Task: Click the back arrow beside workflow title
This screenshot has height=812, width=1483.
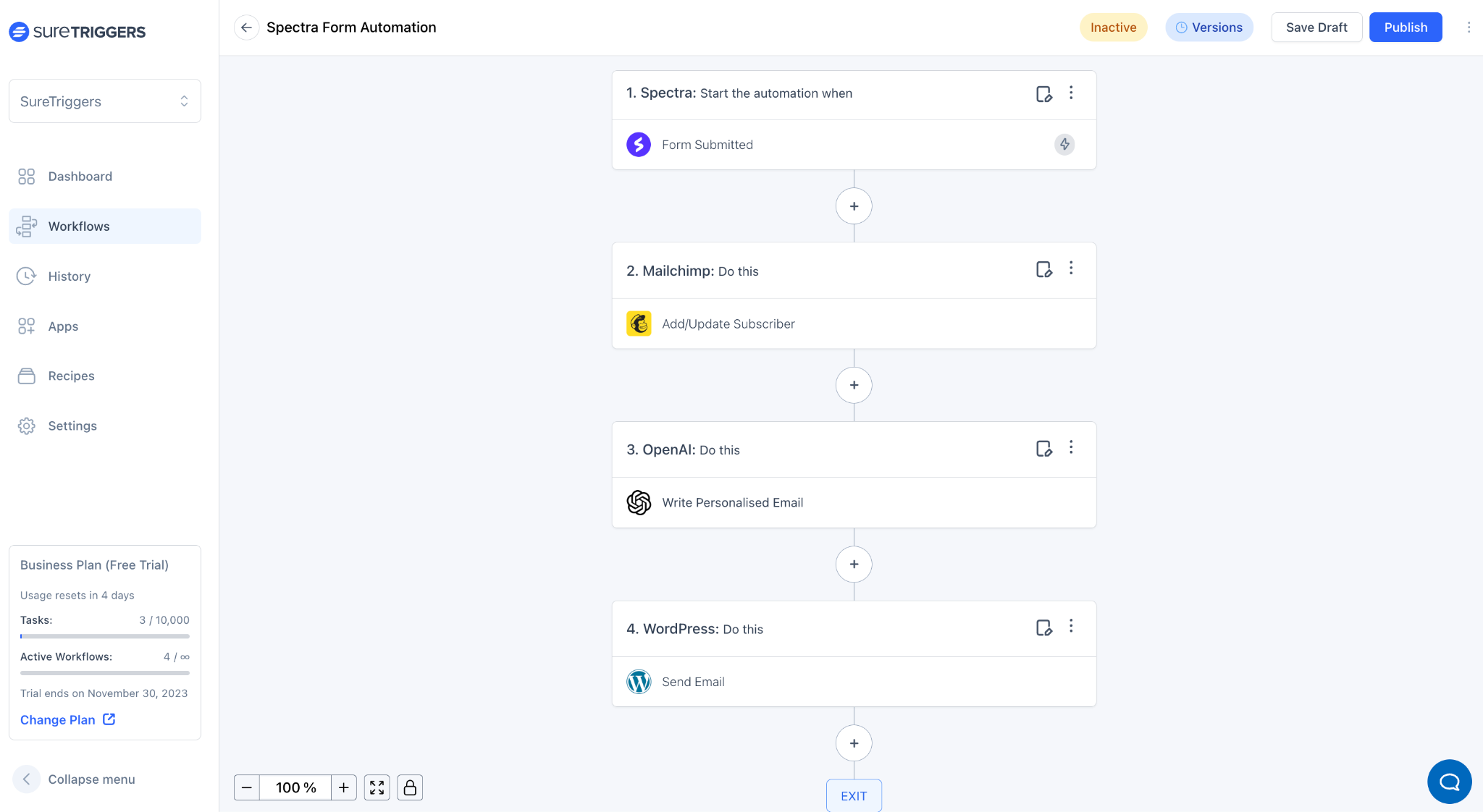Action: [x=246, y=28]
